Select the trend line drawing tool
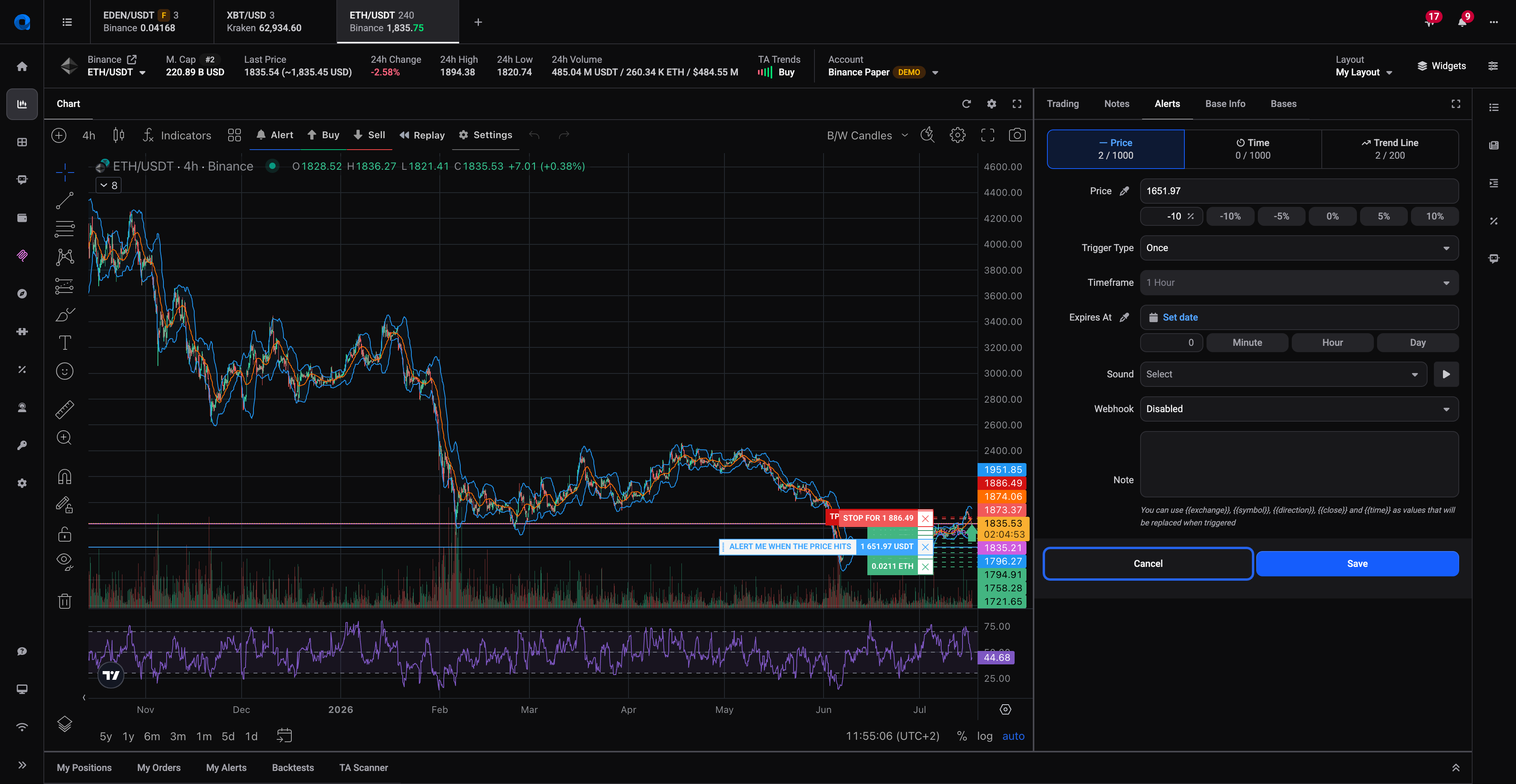The width and height of the screenshot is (1516, 784). (x=65, y=200)
